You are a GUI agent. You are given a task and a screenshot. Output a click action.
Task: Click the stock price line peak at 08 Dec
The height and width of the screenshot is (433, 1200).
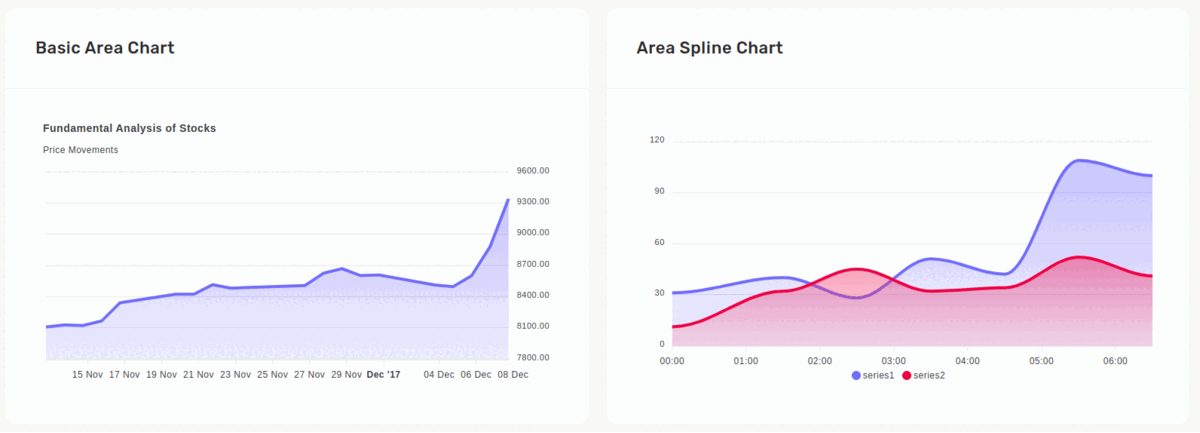point(508,200)
